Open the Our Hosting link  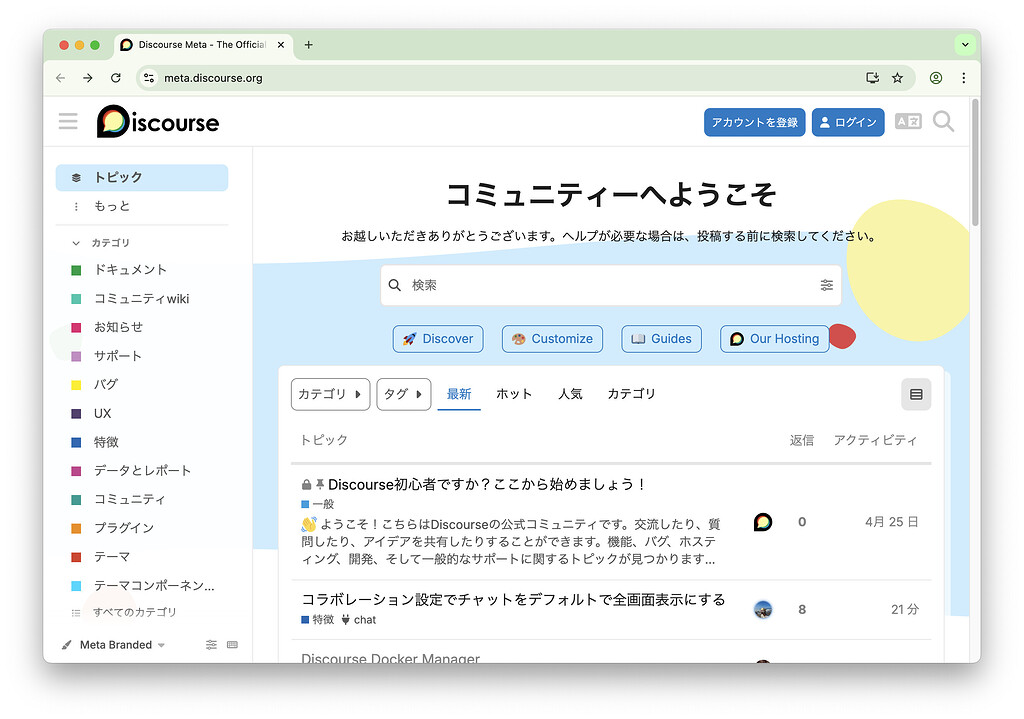[x=774, y=339]
